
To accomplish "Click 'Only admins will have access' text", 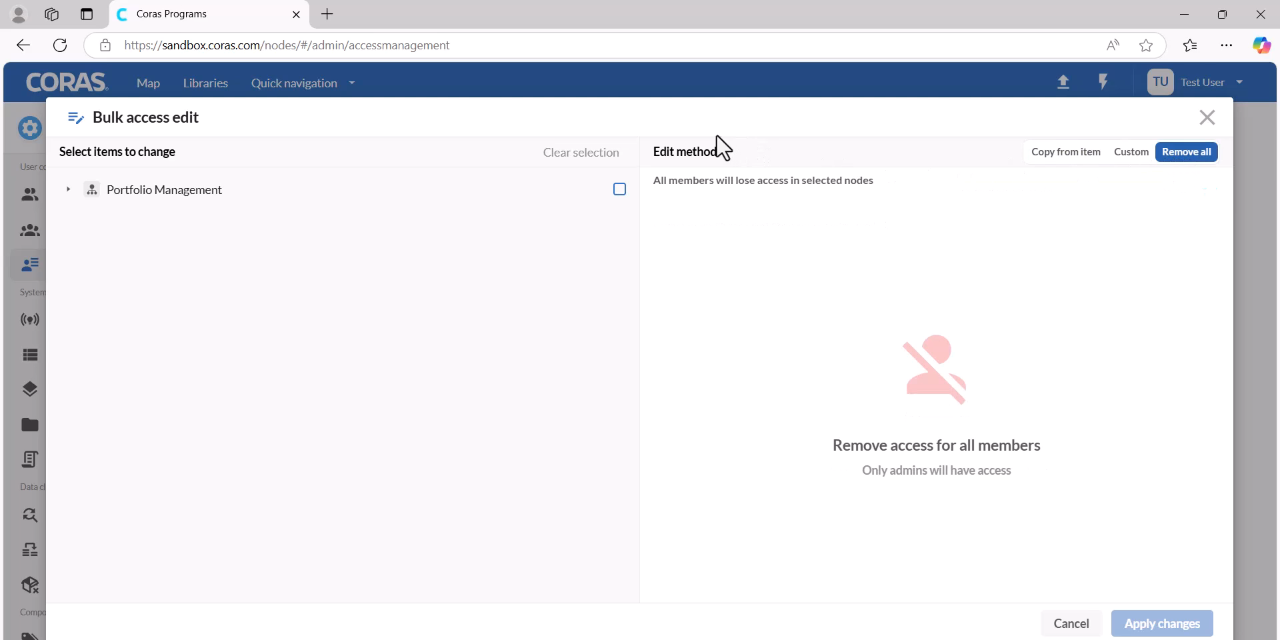I will click(x=936, y=470).
